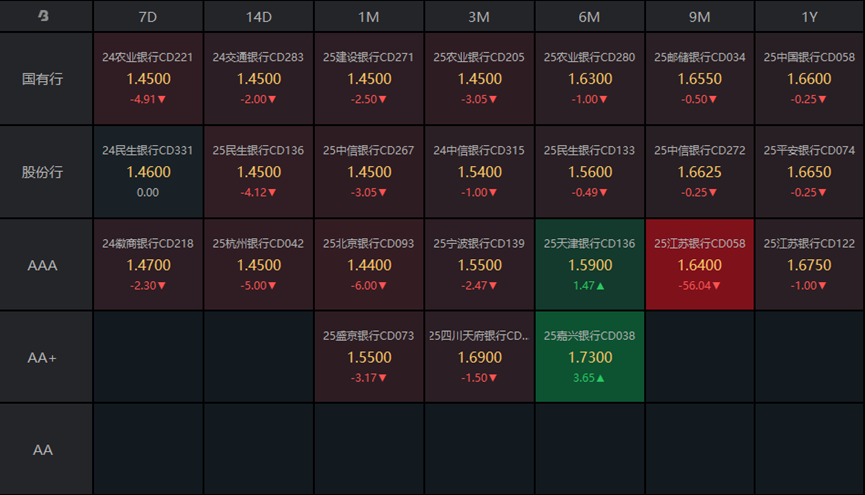Click the logo icon in the top-left corner
Viewport: 865px width, 495px height.
[43, 16]
